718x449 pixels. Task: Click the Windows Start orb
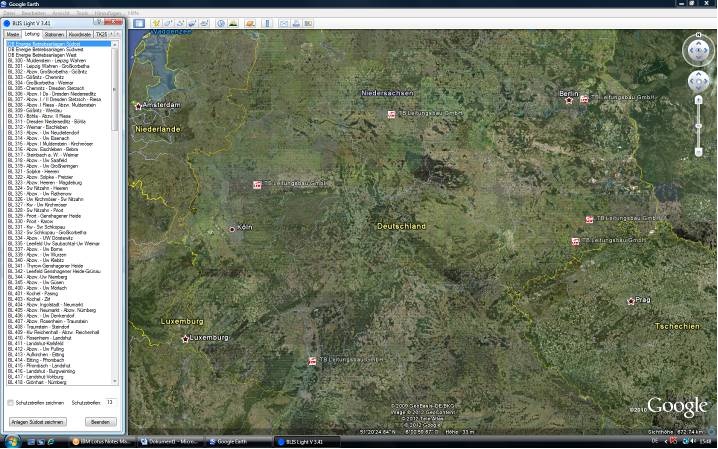tap(12, 442)
